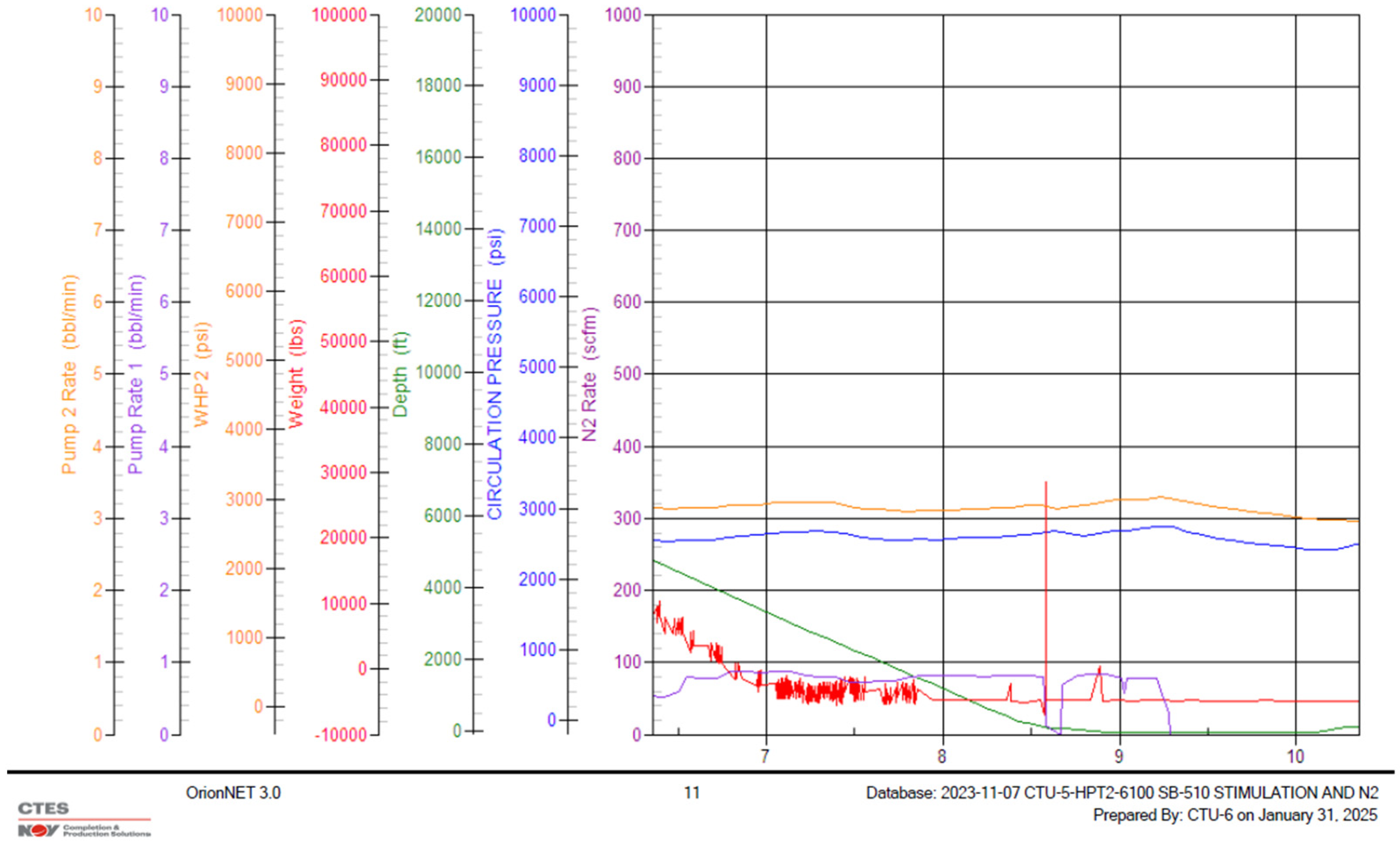Click time marker 9 on x-axis

[x=1118, y=756]
